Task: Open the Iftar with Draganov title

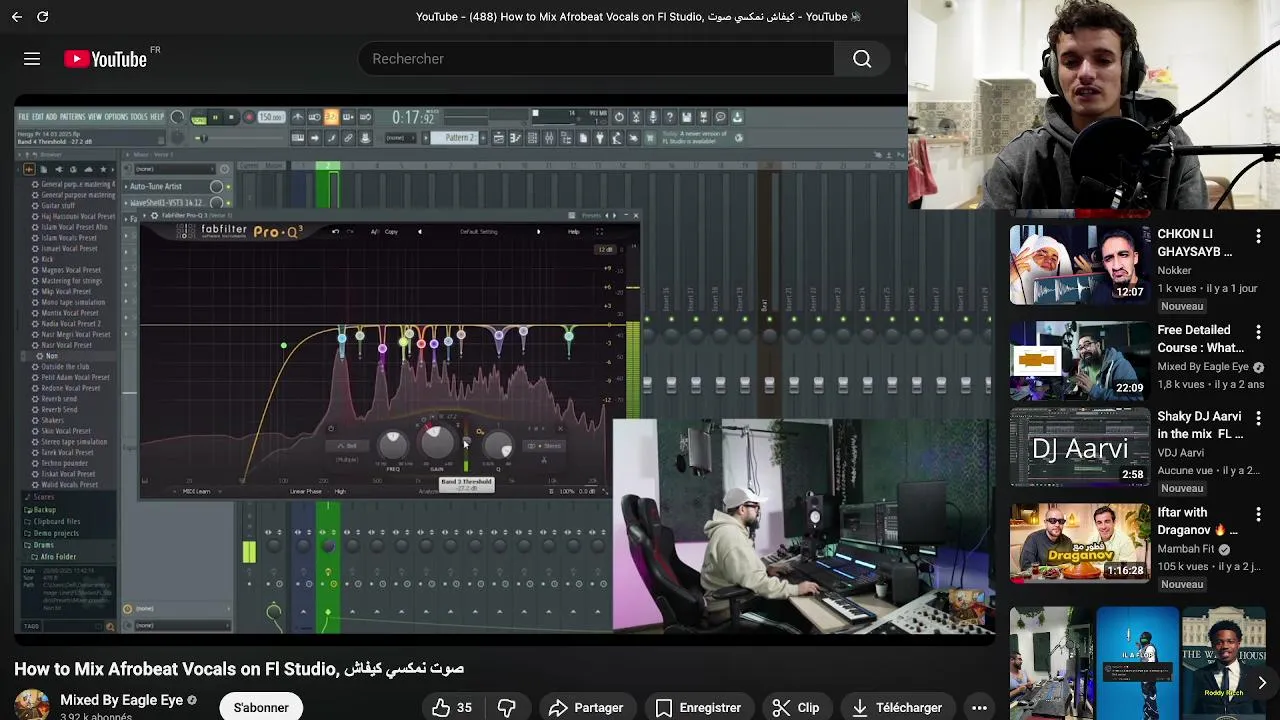Action: click(1198, 521)
